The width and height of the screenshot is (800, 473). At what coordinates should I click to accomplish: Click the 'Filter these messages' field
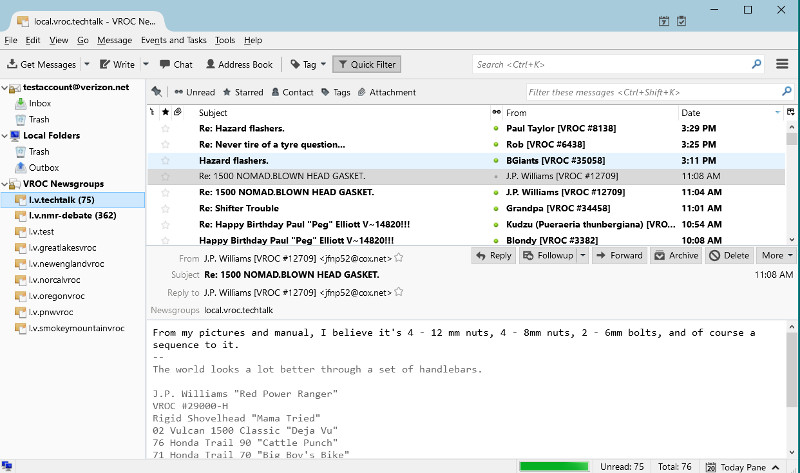(x=660, y=92)
